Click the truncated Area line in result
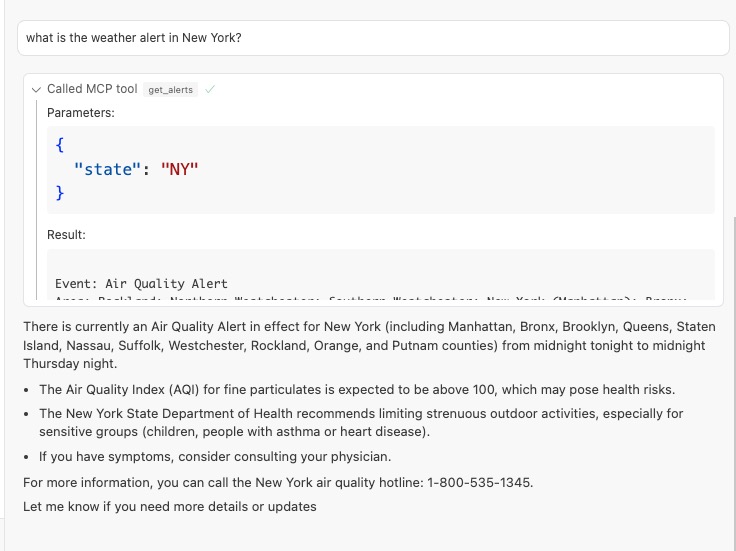This screenshot has height=551, width=736. [370, 298]
